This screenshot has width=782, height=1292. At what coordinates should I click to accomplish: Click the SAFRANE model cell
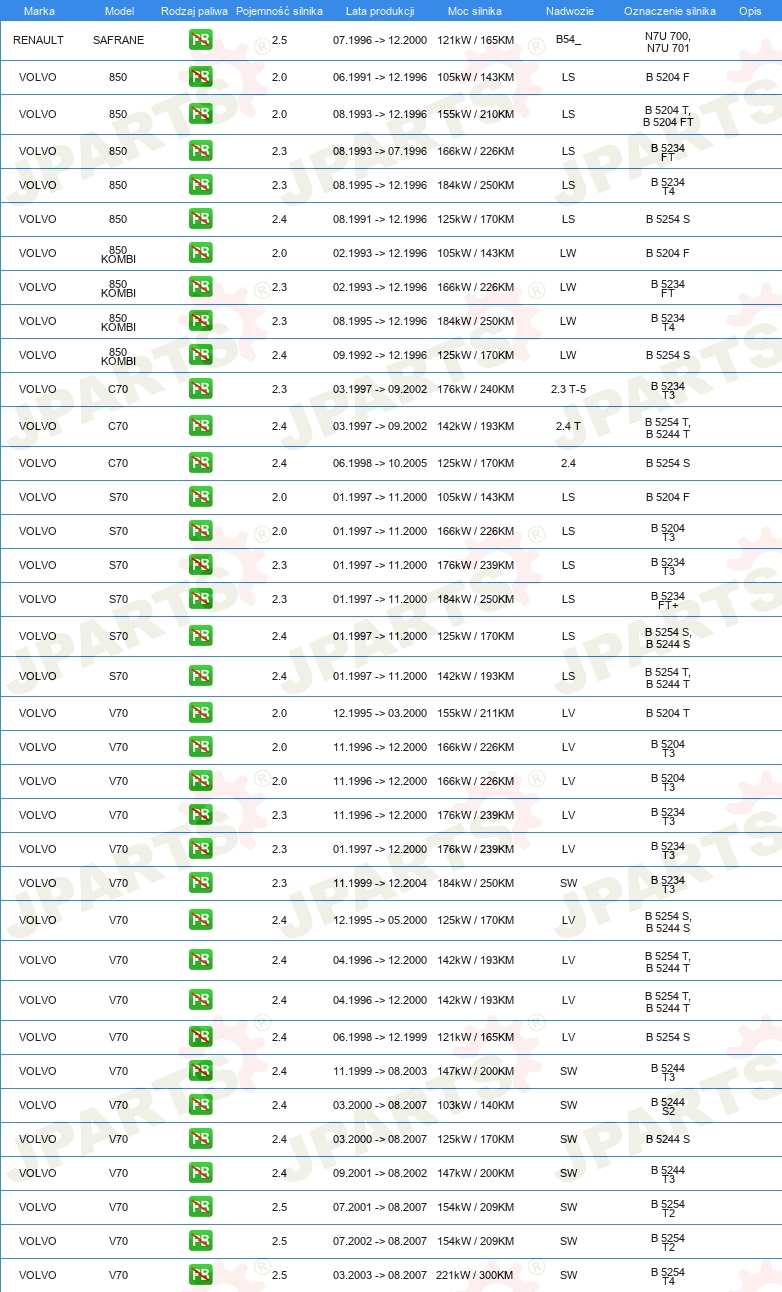118,40
